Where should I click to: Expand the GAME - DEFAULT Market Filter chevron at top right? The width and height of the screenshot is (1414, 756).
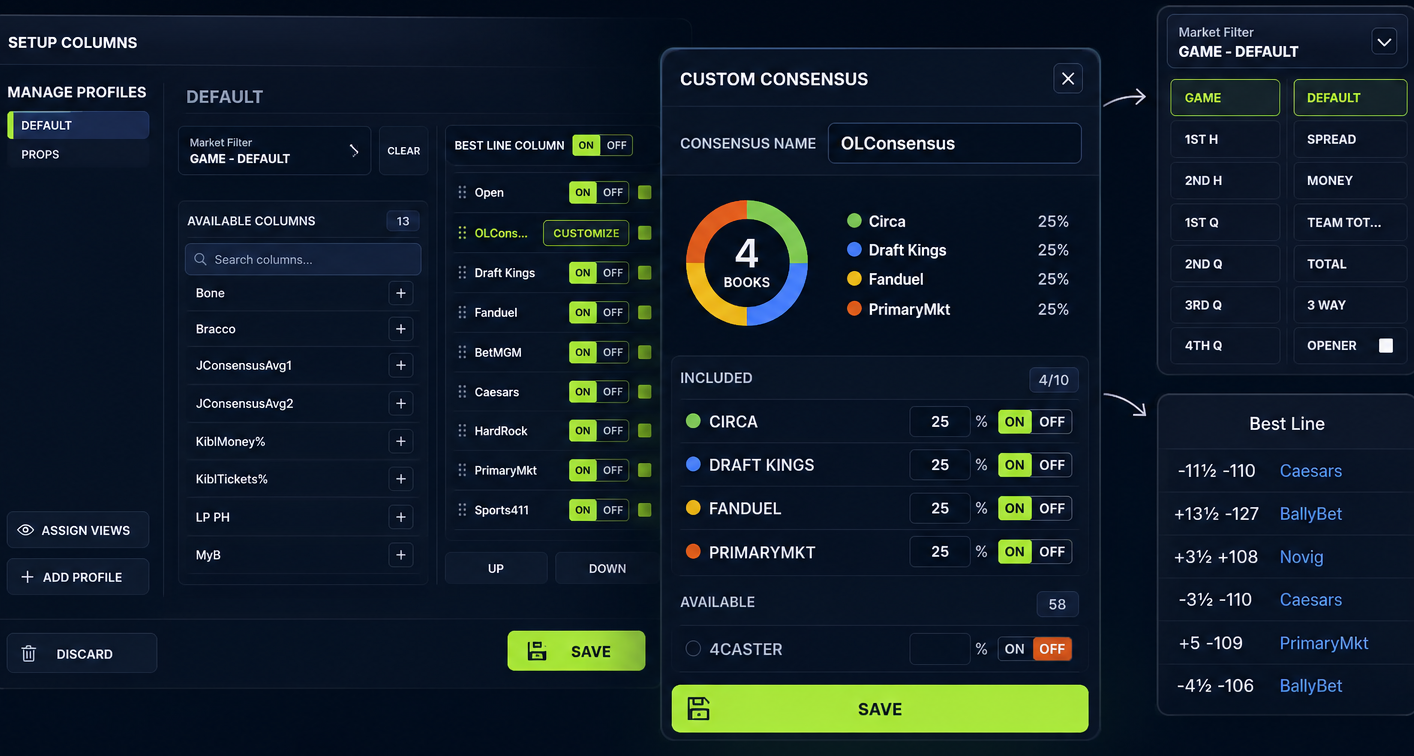(x=1384, y=42)
